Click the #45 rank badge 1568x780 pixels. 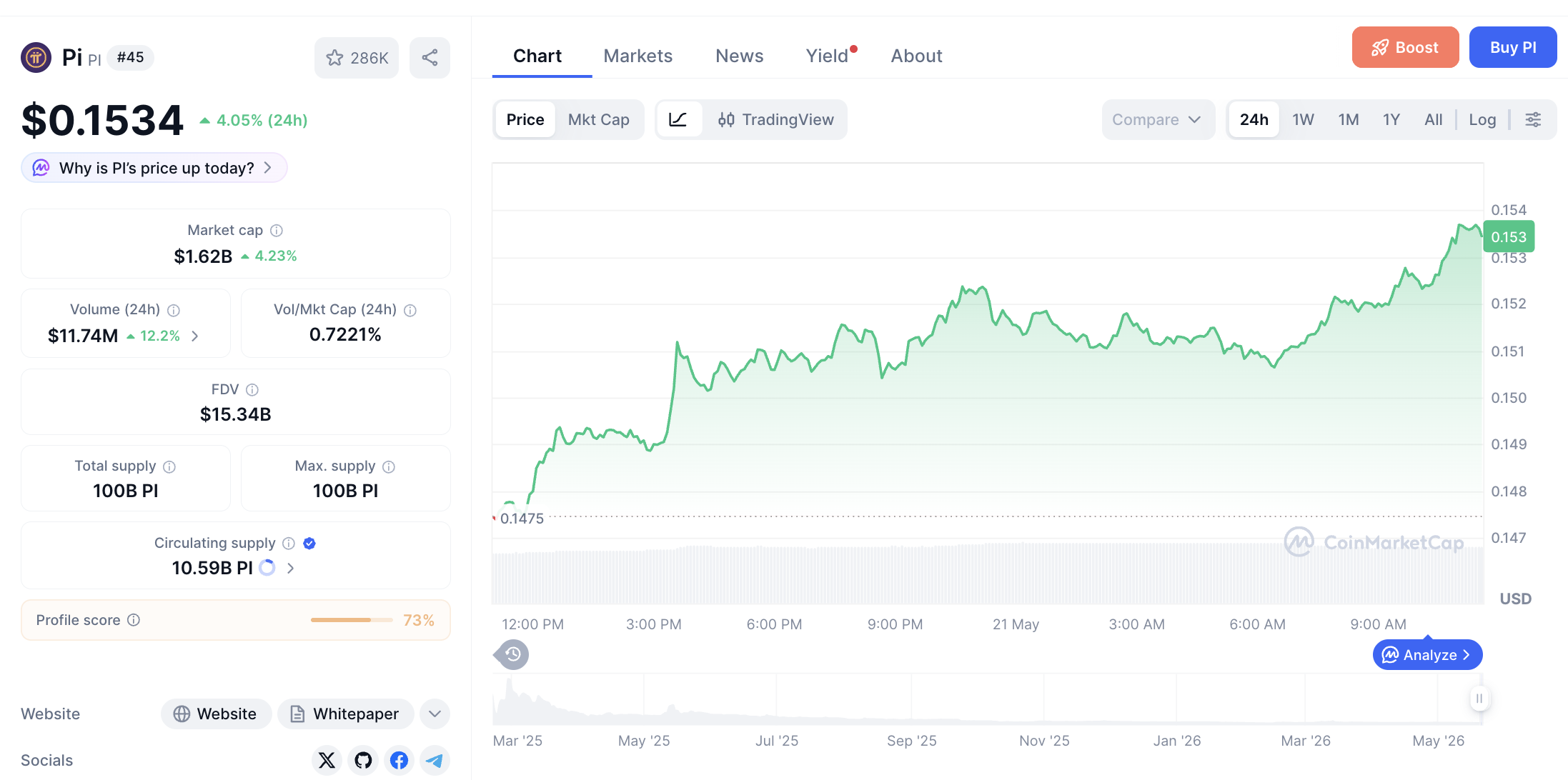pyautogui.click(x=130, y=58)
